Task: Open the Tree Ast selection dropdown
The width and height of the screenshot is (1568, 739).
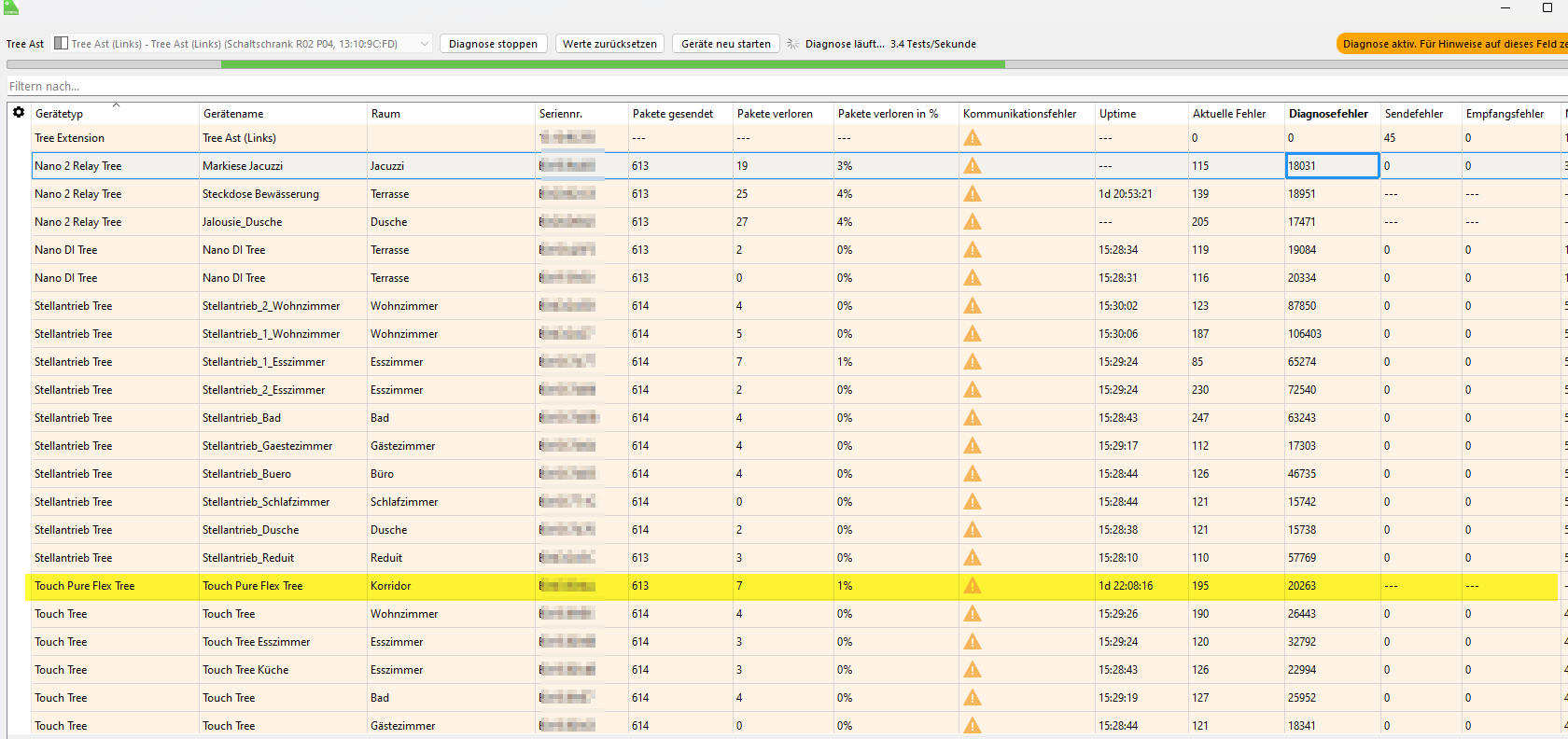Action: (425, 44)
